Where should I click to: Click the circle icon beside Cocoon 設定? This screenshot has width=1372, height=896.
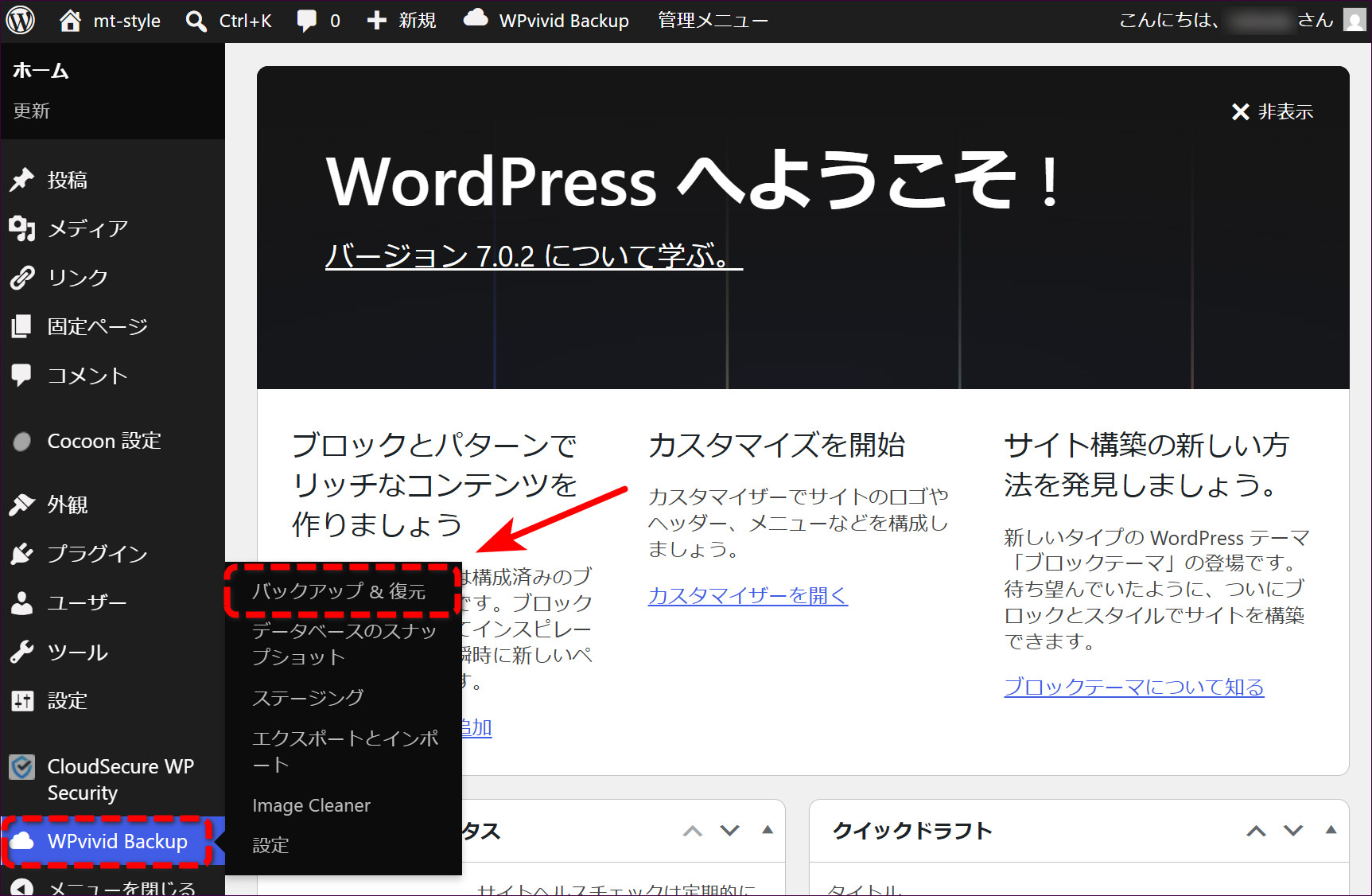[22, 441]
